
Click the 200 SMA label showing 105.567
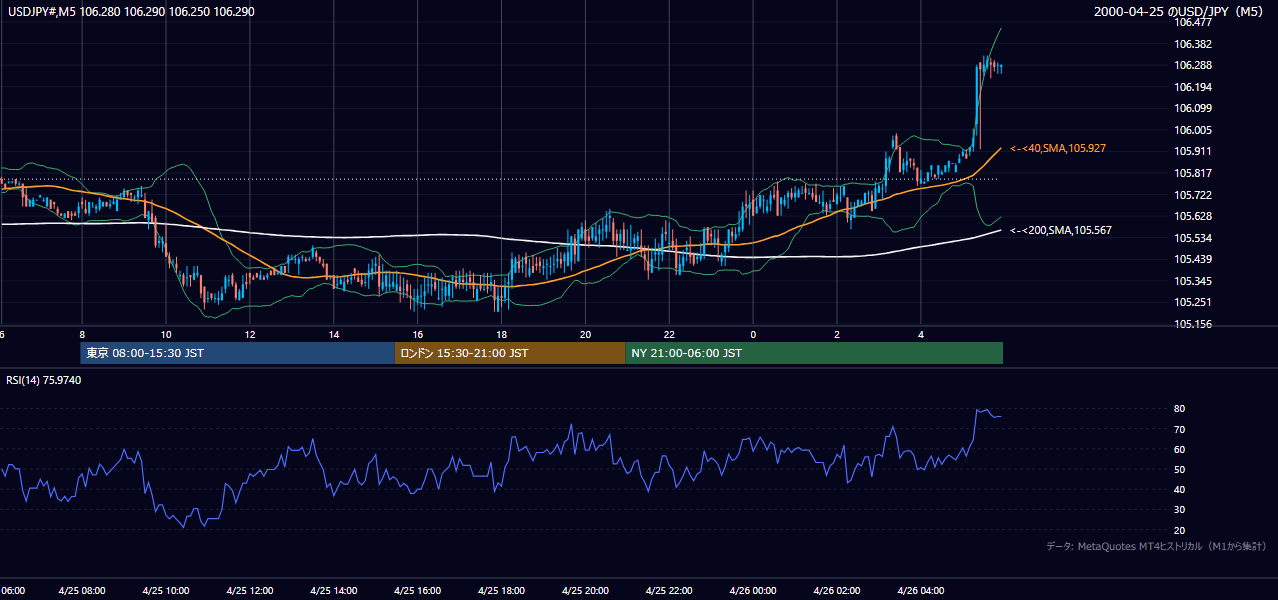1060,230
